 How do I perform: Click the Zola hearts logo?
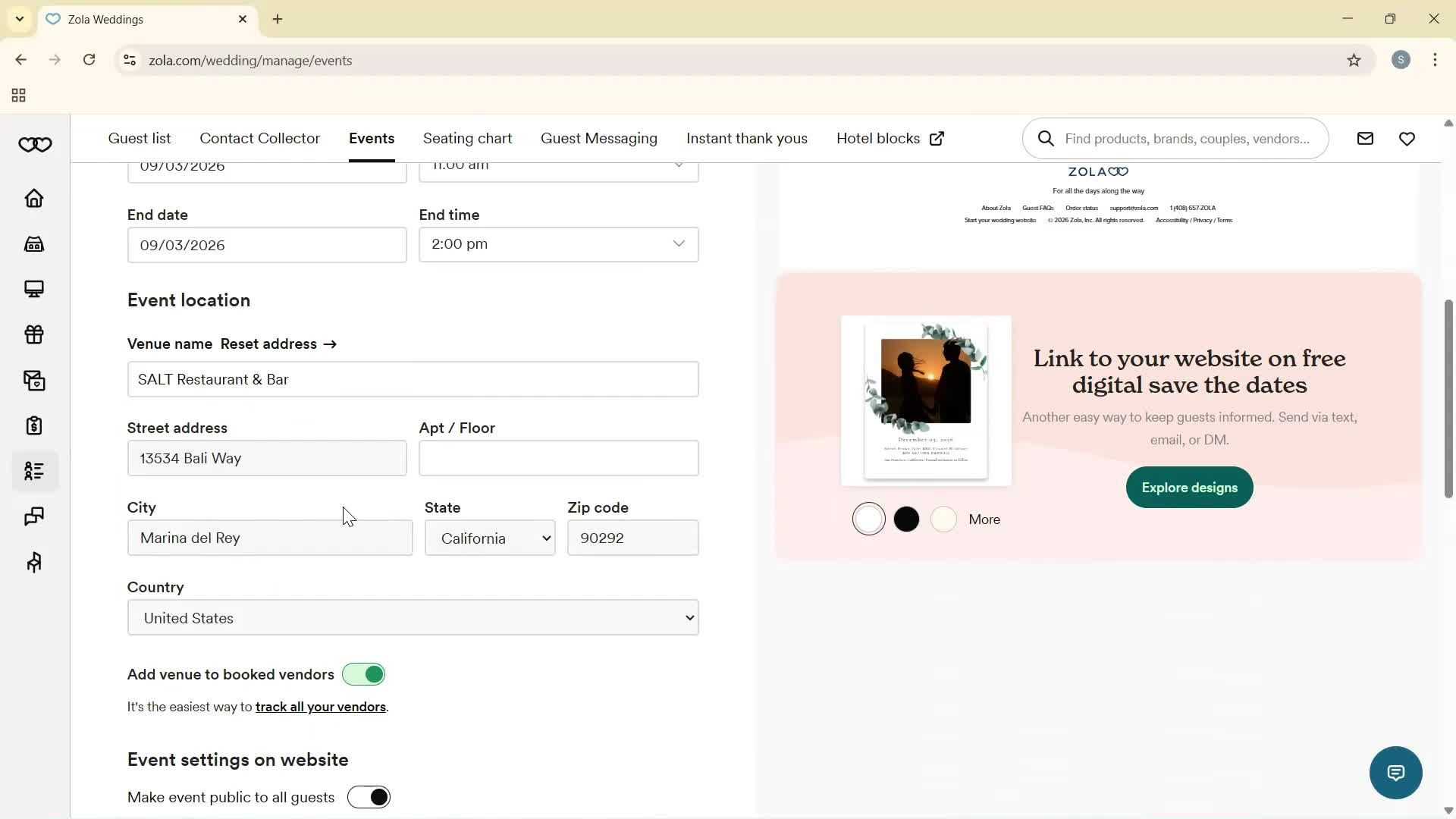click(x=35, y=144)
